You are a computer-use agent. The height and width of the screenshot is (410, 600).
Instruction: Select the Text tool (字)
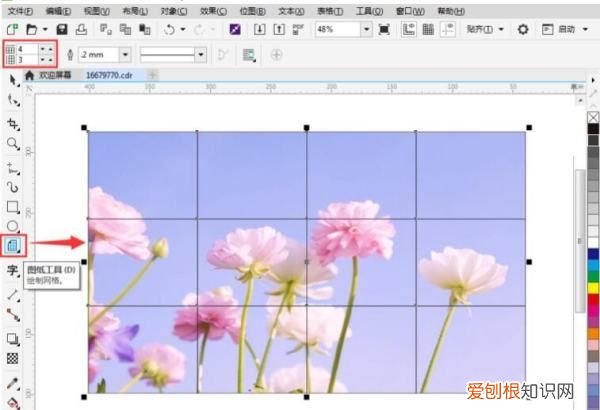(x=13, y=271)
